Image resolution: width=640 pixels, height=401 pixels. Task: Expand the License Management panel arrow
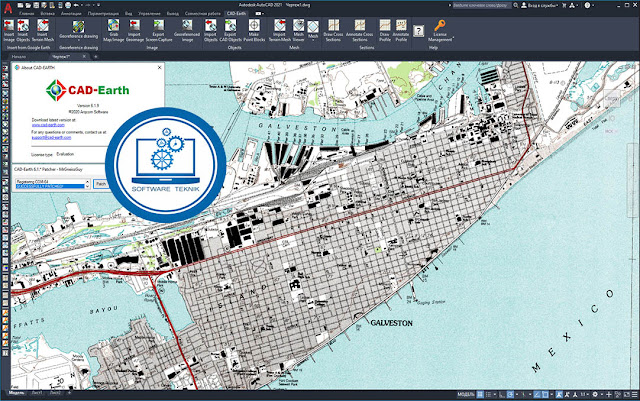453,38
